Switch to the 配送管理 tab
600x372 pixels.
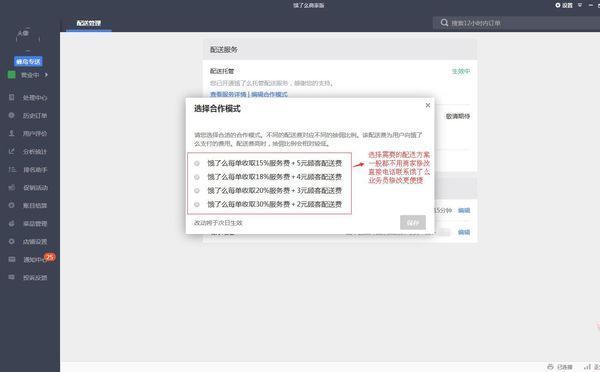coord(89,23)
